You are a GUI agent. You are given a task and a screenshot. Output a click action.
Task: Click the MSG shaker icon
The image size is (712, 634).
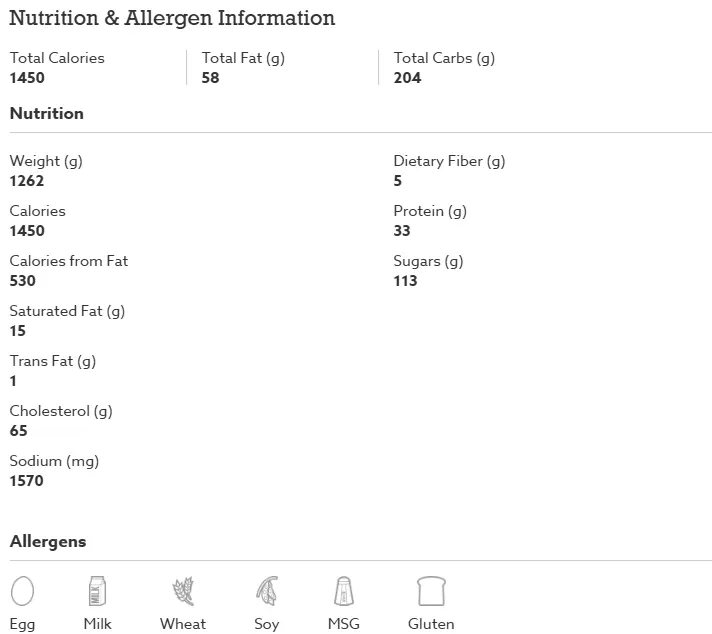point(344,591)
